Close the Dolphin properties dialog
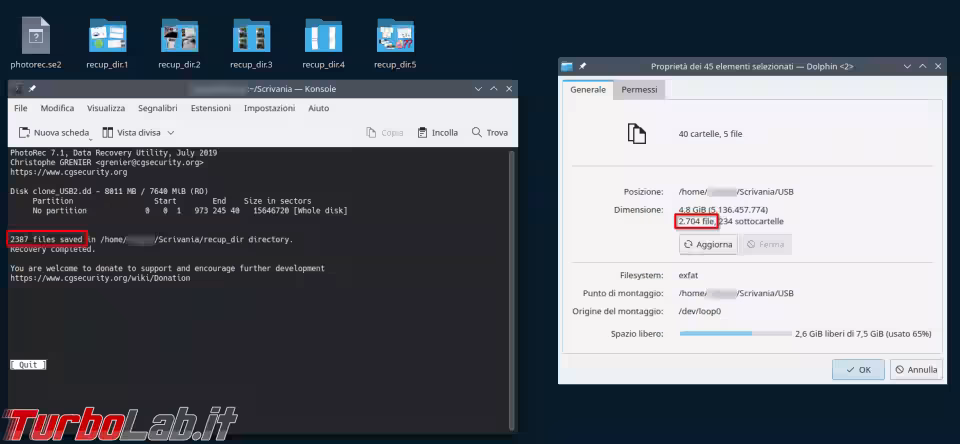The height and width of the screenshot is (444, 960). [936, 66]
